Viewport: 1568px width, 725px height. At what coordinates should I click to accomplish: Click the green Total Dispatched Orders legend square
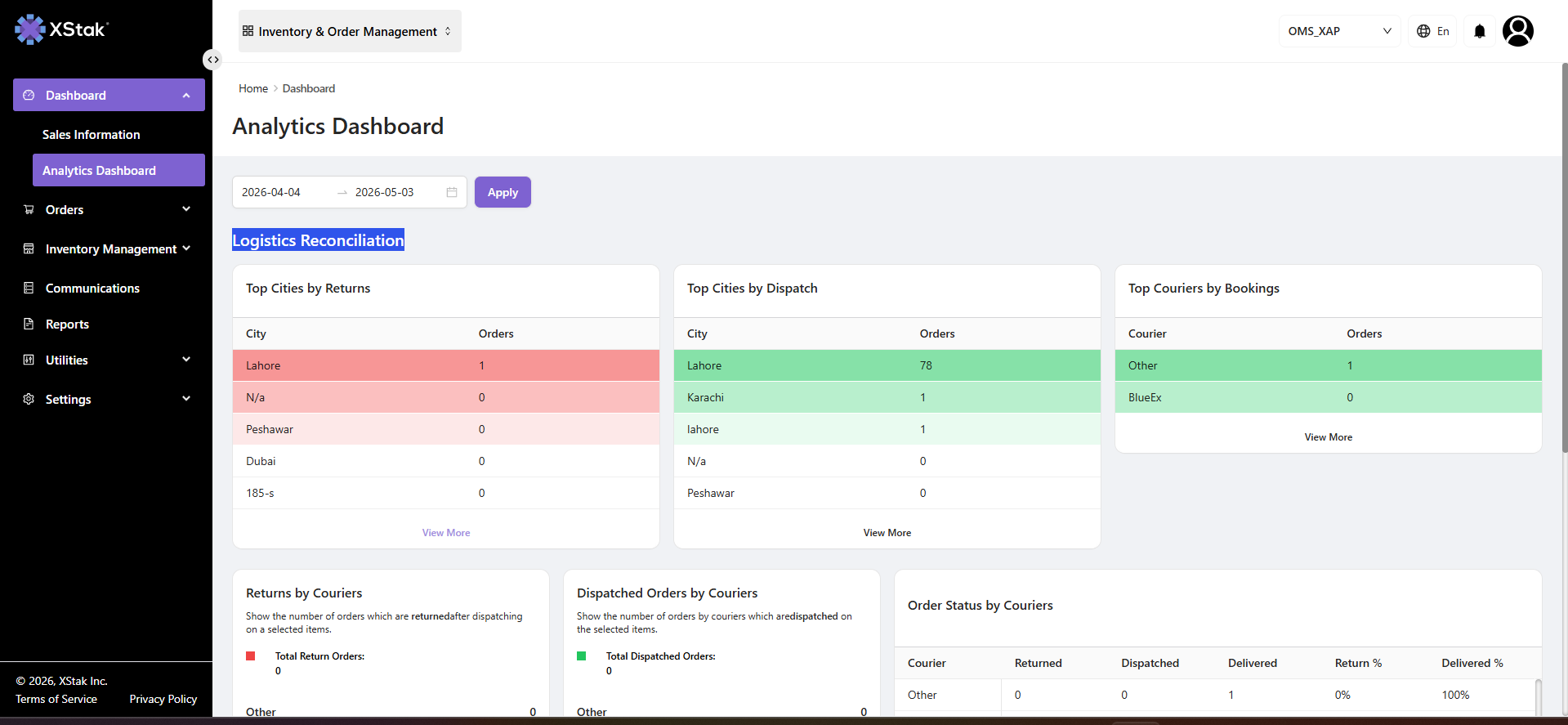coord(582,656)
